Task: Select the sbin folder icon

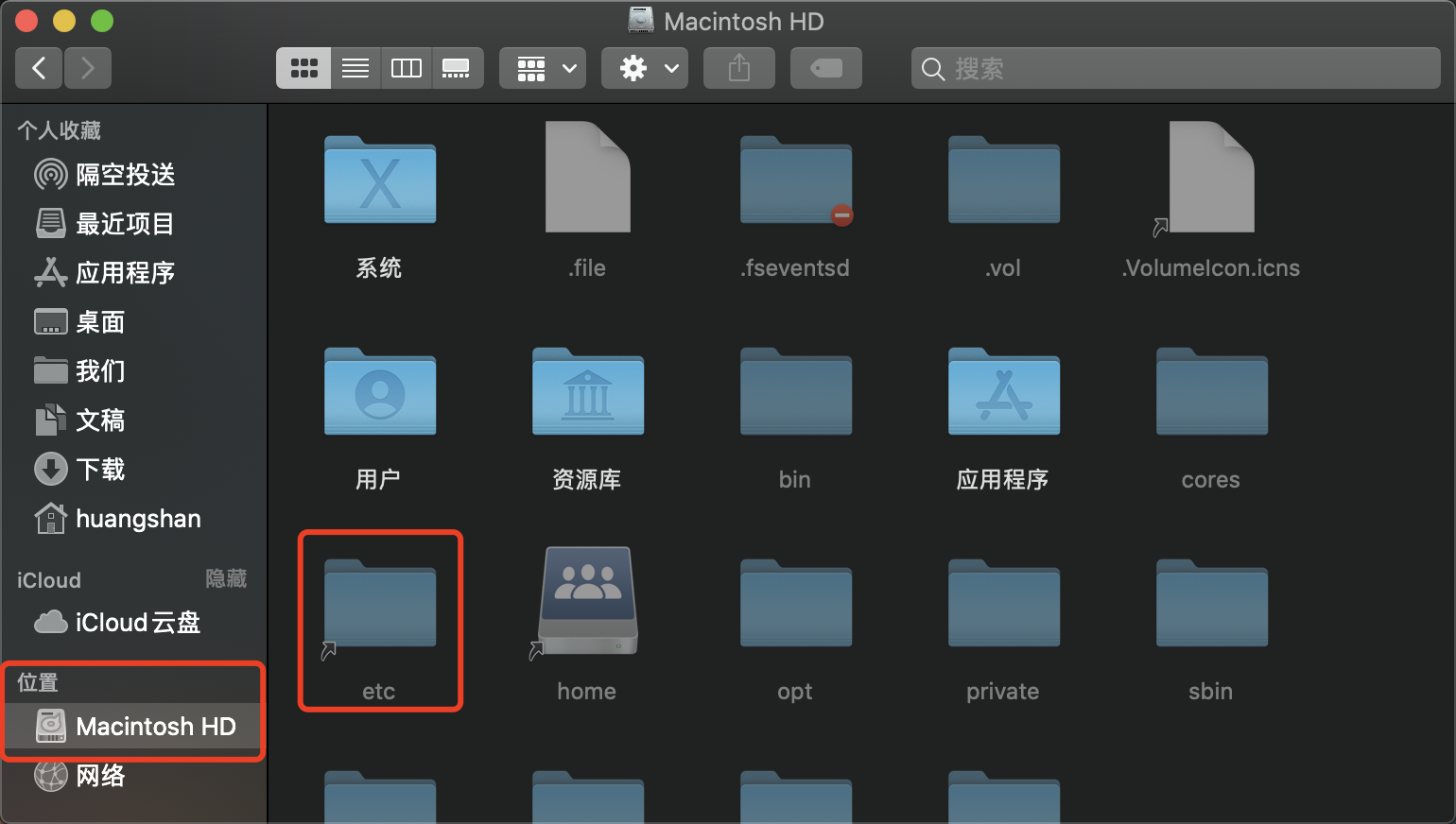Action: click(1212, 603)
